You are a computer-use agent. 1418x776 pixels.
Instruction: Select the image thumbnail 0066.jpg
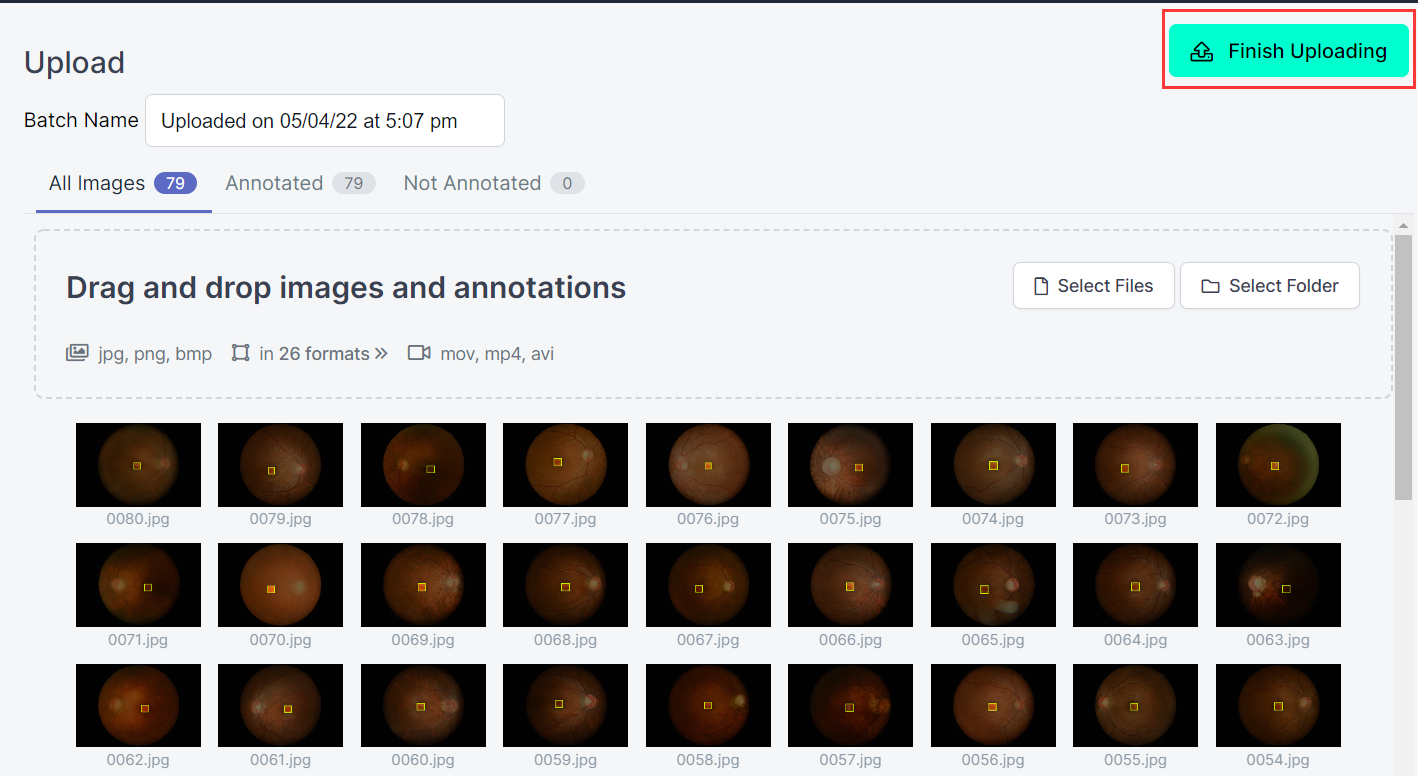click(x=850, y=585)
